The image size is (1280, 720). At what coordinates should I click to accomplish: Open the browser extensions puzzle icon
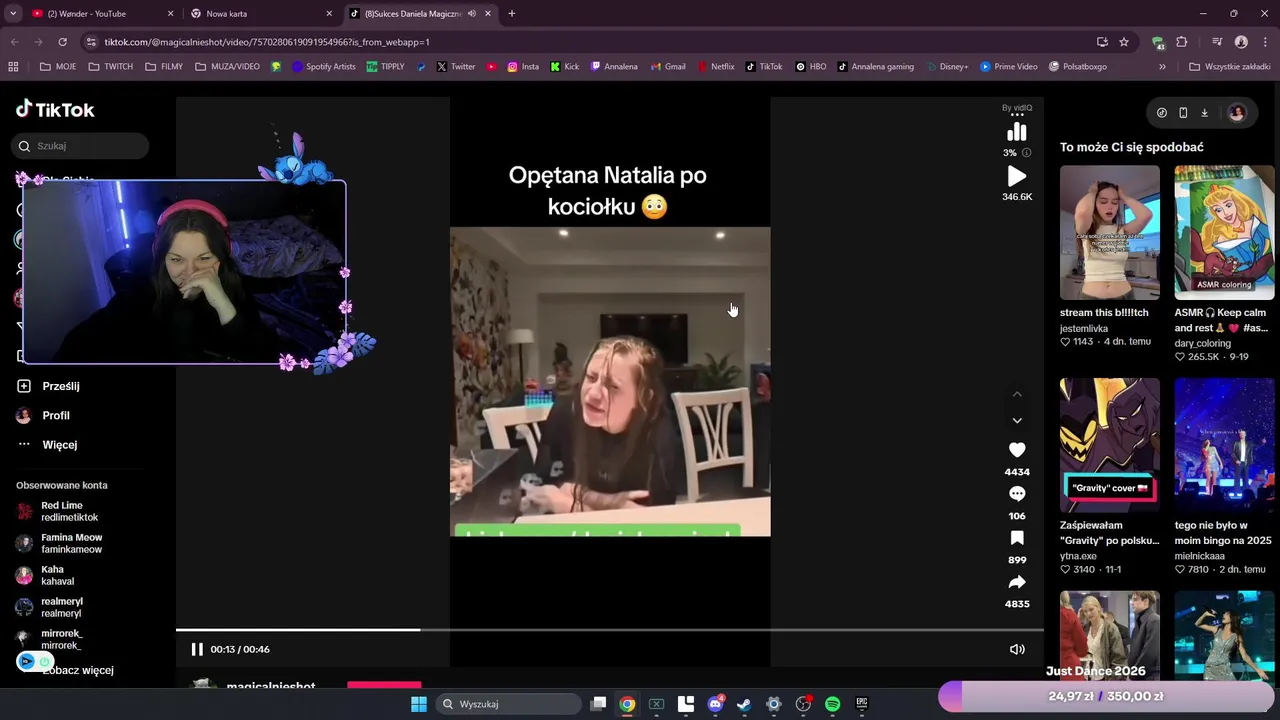click(1181, 42)
